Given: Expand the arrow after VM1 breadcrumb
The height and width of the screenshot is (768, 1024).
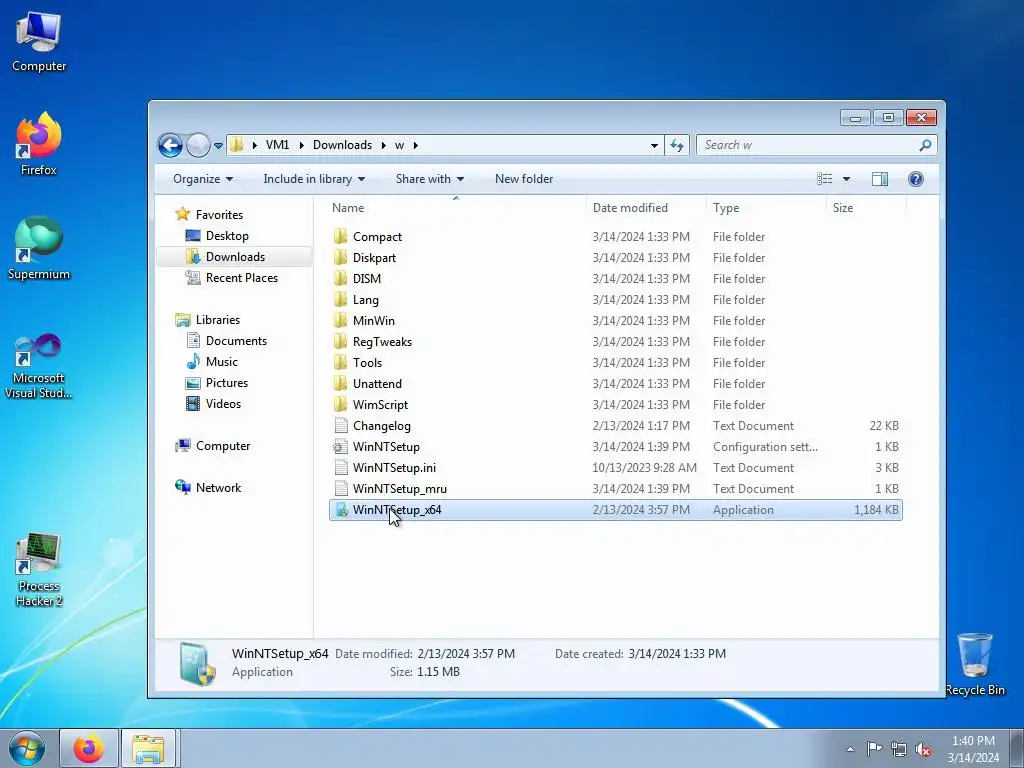Looking at the screenshot, I should (301, 145).
